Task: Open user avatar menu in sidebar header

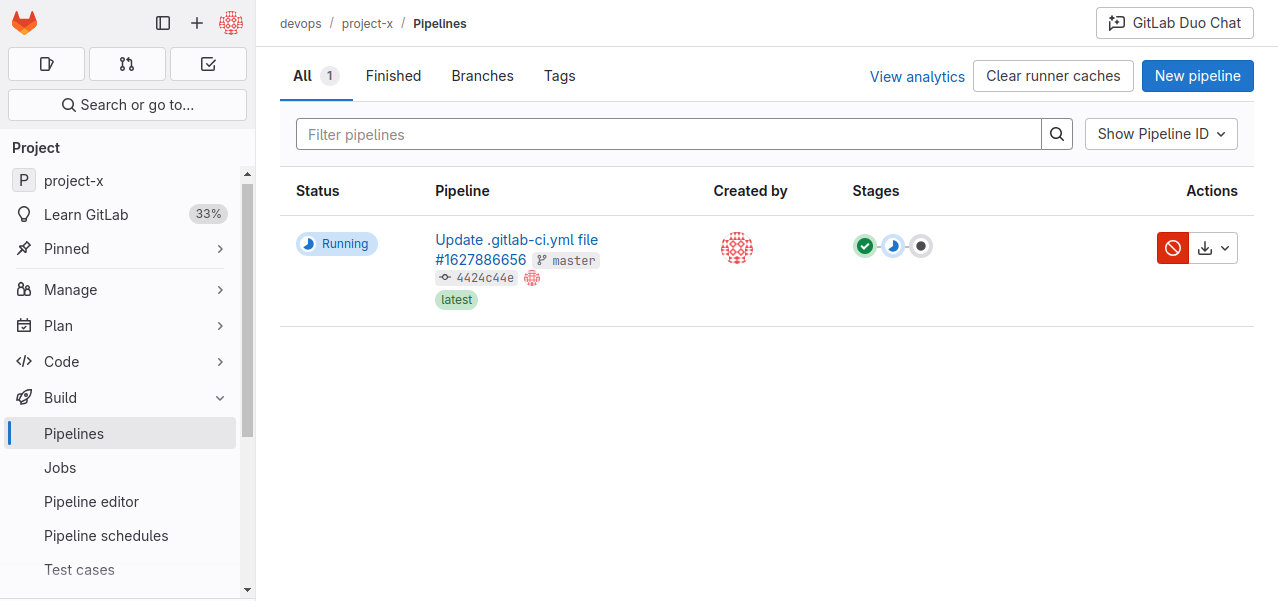Action: coord(231,23)
